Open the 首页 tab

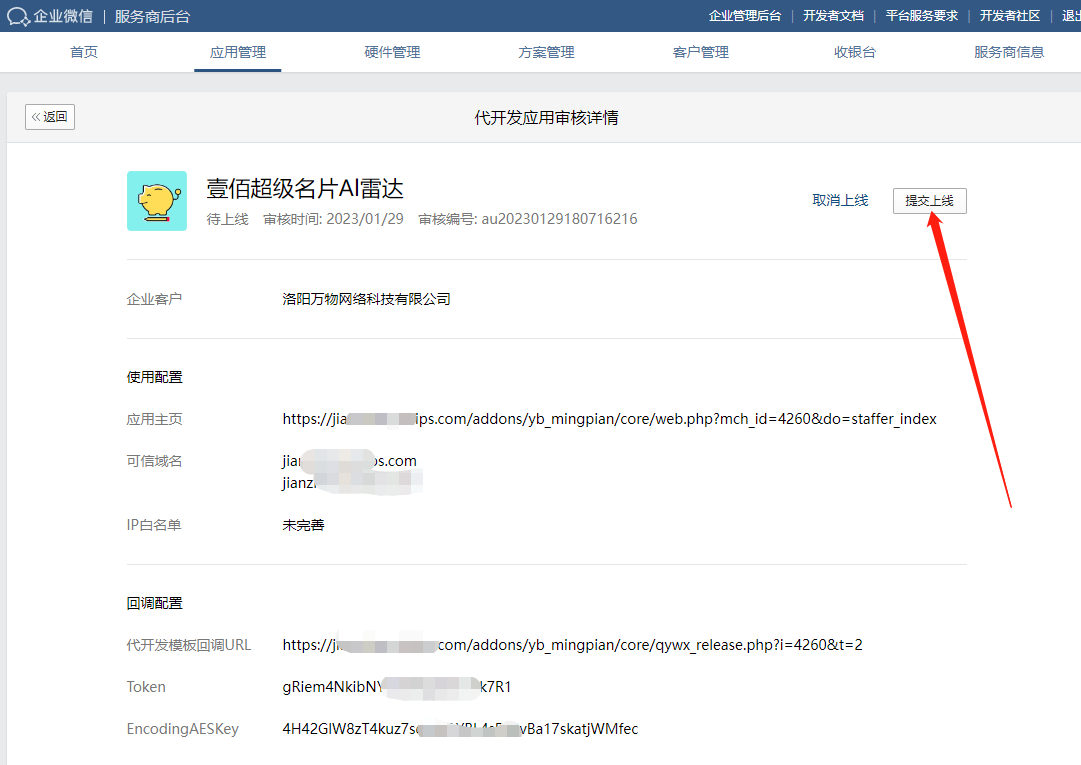pyautogui.click(x=84, y=52)
